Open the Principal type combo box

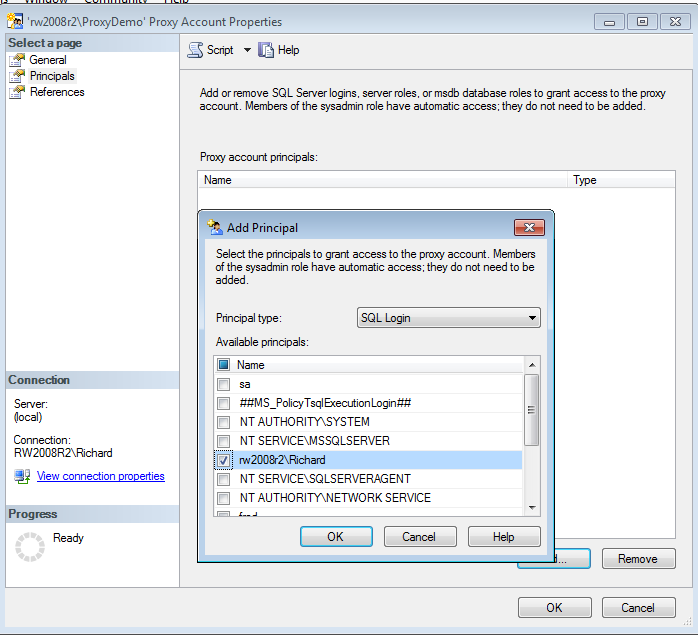click(x=449, y=318)
